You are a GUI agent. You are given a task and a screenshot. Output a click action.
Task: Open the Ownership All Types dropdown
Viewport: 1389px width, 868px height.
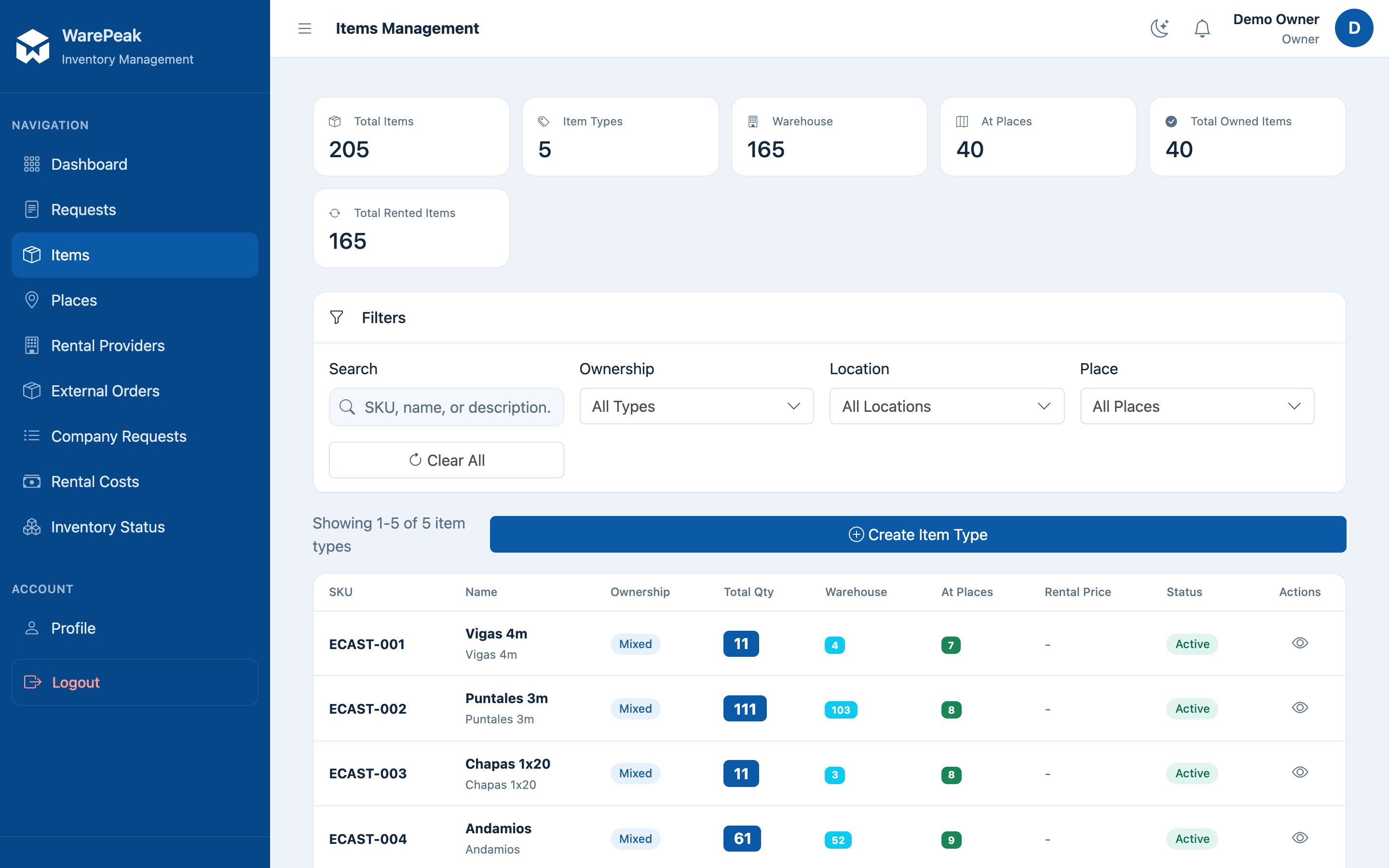pos(696,407)
